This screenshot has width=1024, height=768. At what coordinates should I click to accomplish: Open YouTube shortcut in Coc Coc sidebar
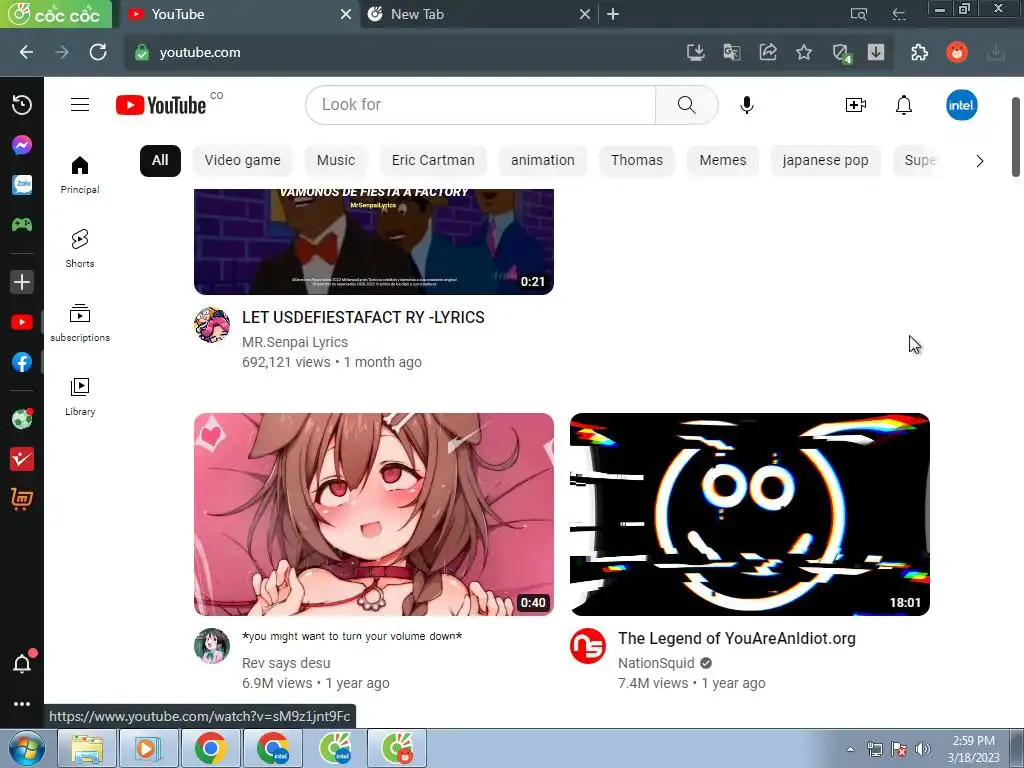[x=22, y=322]
